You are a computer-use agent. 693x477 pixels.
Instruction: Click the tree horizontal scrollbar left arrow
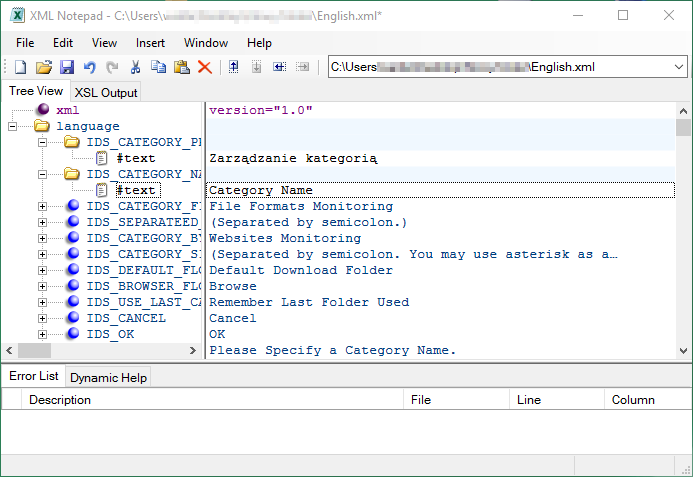pyautogui.click(x=9, y=351)
